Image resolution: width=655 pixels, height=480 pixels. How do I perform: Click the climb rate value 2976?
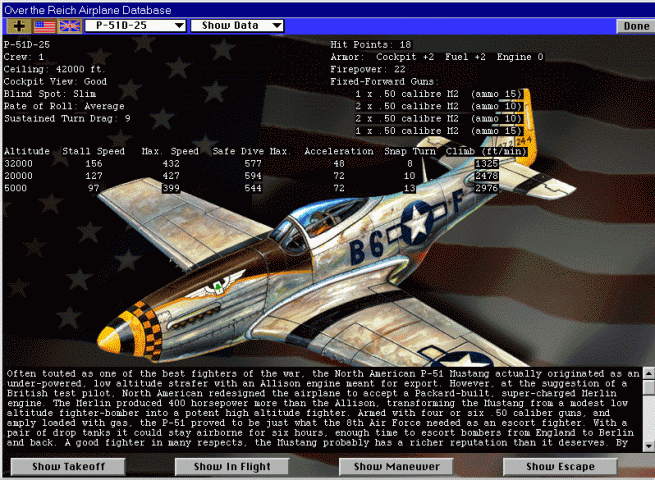[x=487, y=188]
